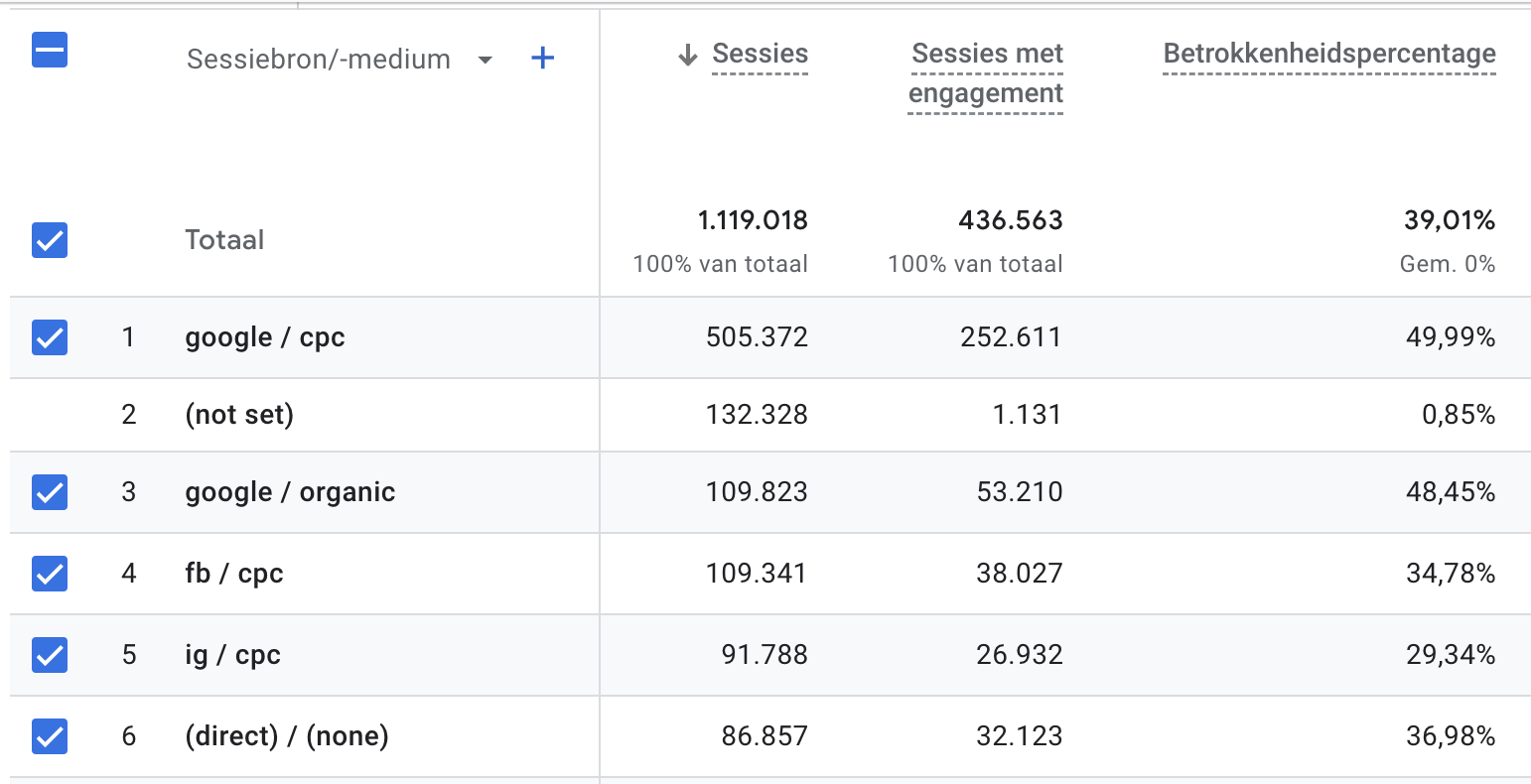Uncheck the google / organic row checkbox
This screenshot has height=784, width=1531.
50,492
